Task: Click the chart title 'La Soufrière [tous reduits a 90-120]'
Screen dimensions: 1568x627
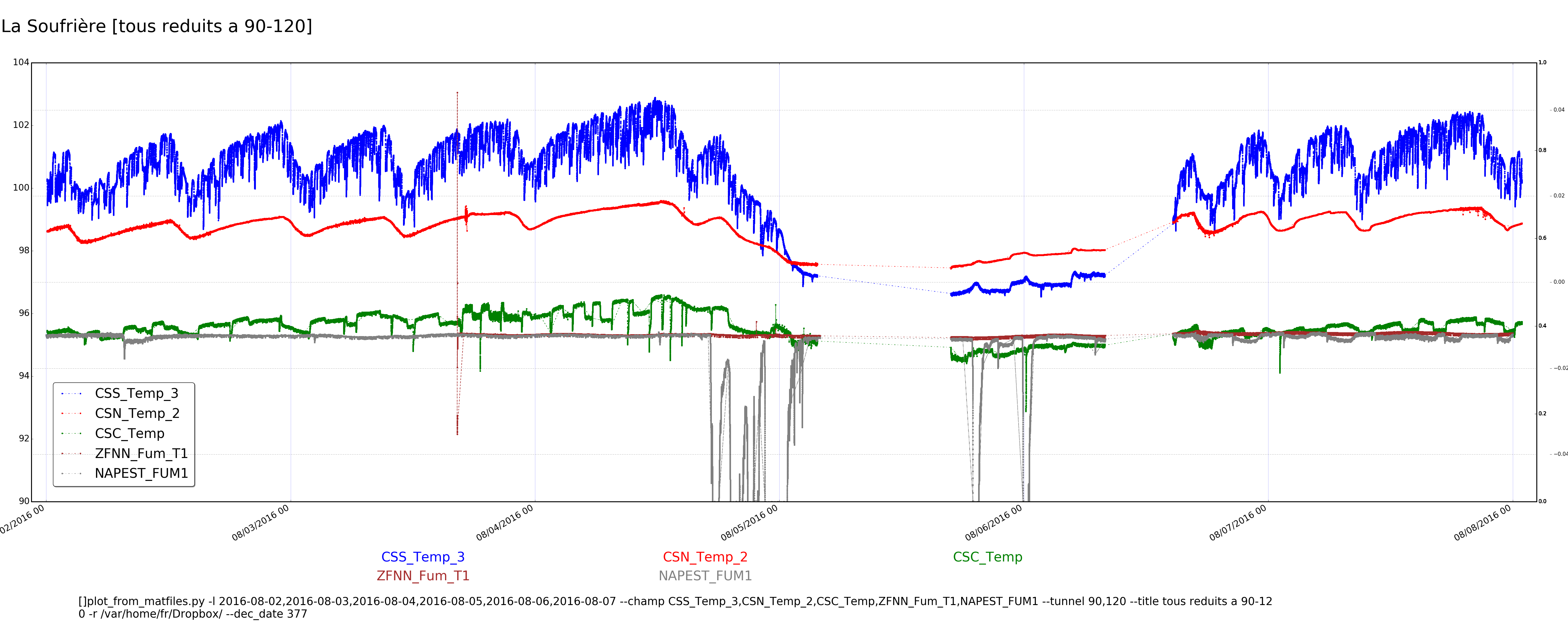Action: click(156, 26)
